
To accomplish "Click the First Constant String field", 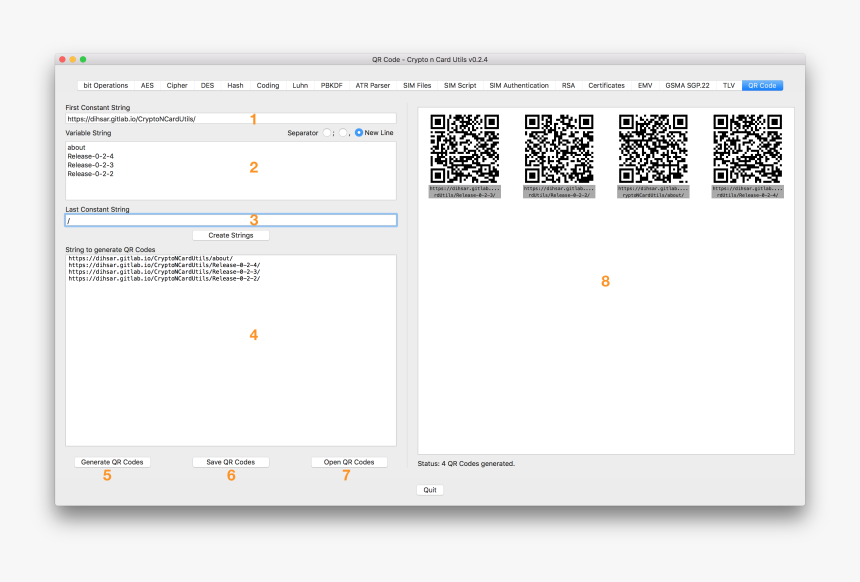I will (230, 118).
